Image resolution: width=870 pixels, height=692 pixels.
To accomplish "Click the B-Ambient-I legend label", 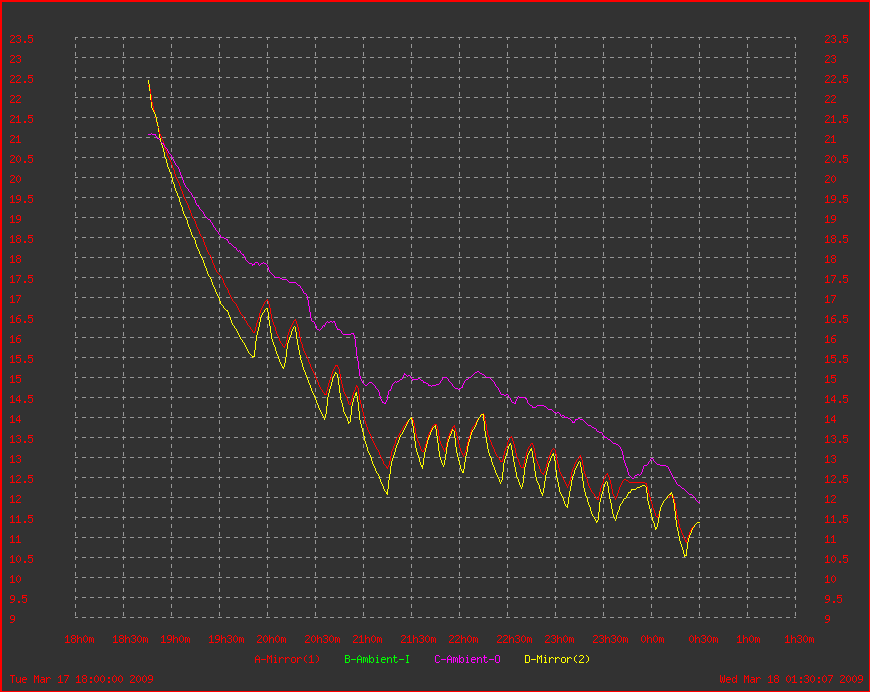I will [x=377, y=659].
